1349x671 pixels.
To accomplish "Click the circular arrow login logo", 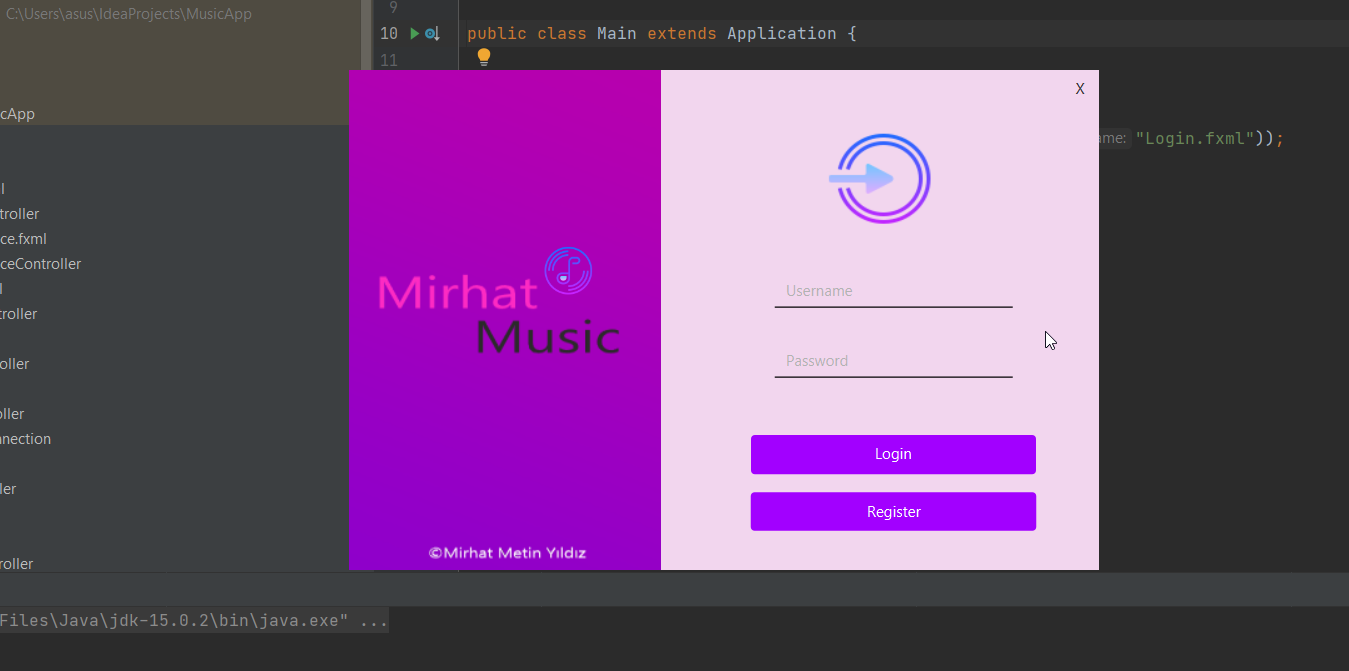I will pos(880,178).
